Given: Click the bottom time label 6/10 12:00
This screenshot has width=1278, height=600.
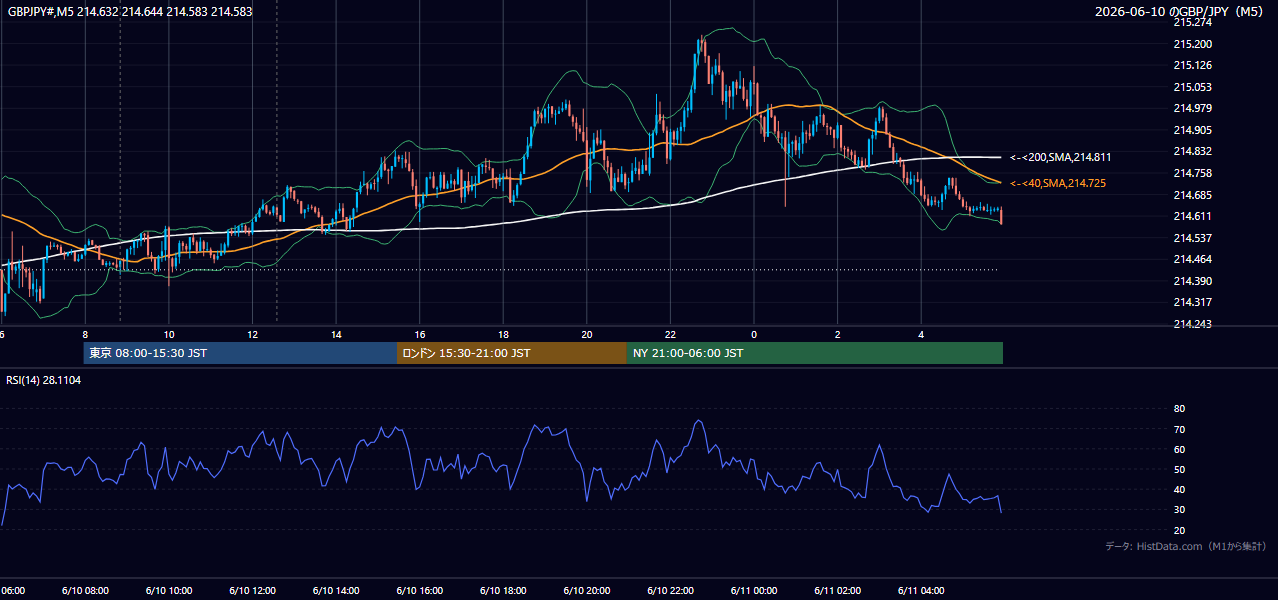Looking at the screenshot, I should (252, 591).
